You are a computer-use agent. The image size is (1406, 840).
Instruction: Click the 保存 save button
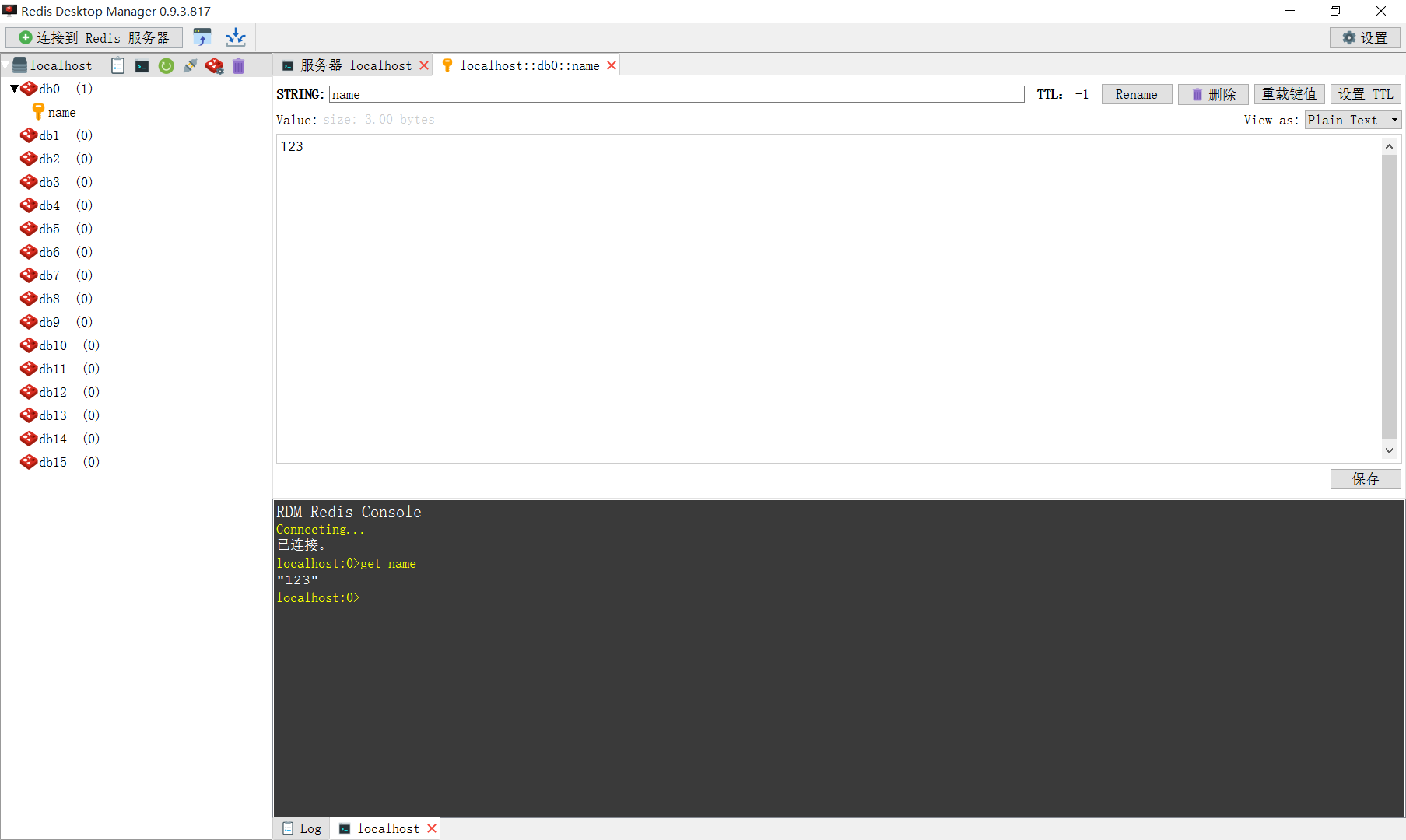point(1366,478)
